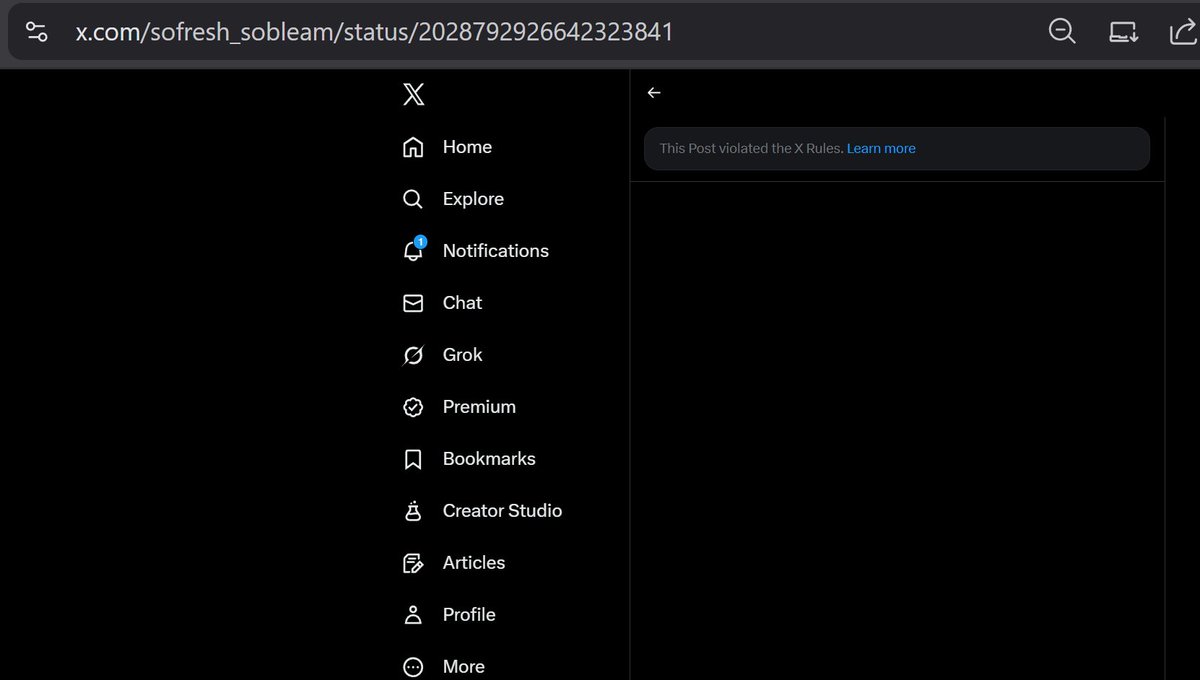1200x680 pixels.
Task: Open Creator Studio label in the sidebar
Action: (502, 511)
